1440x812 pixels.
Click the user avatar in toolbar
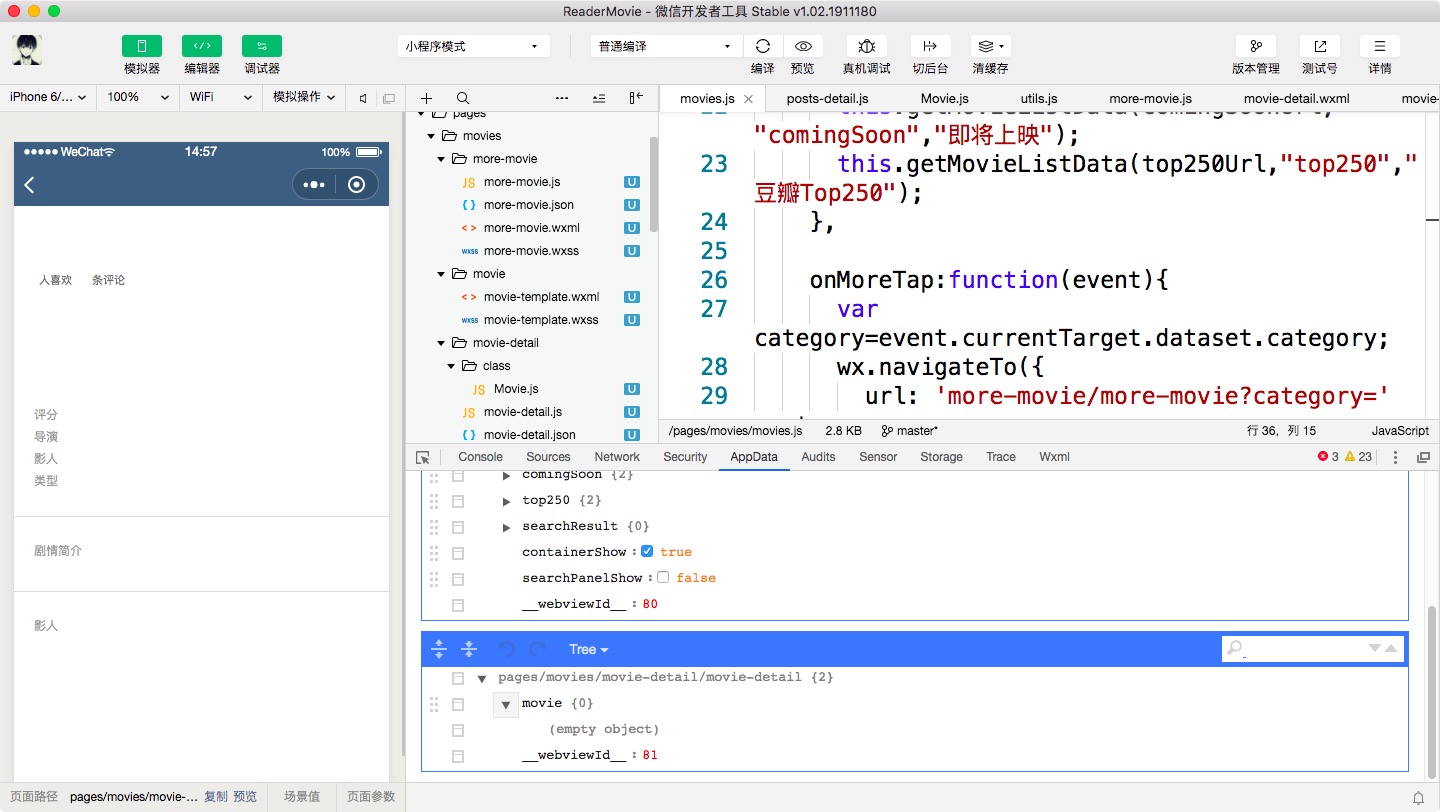(x=27, y=50)
